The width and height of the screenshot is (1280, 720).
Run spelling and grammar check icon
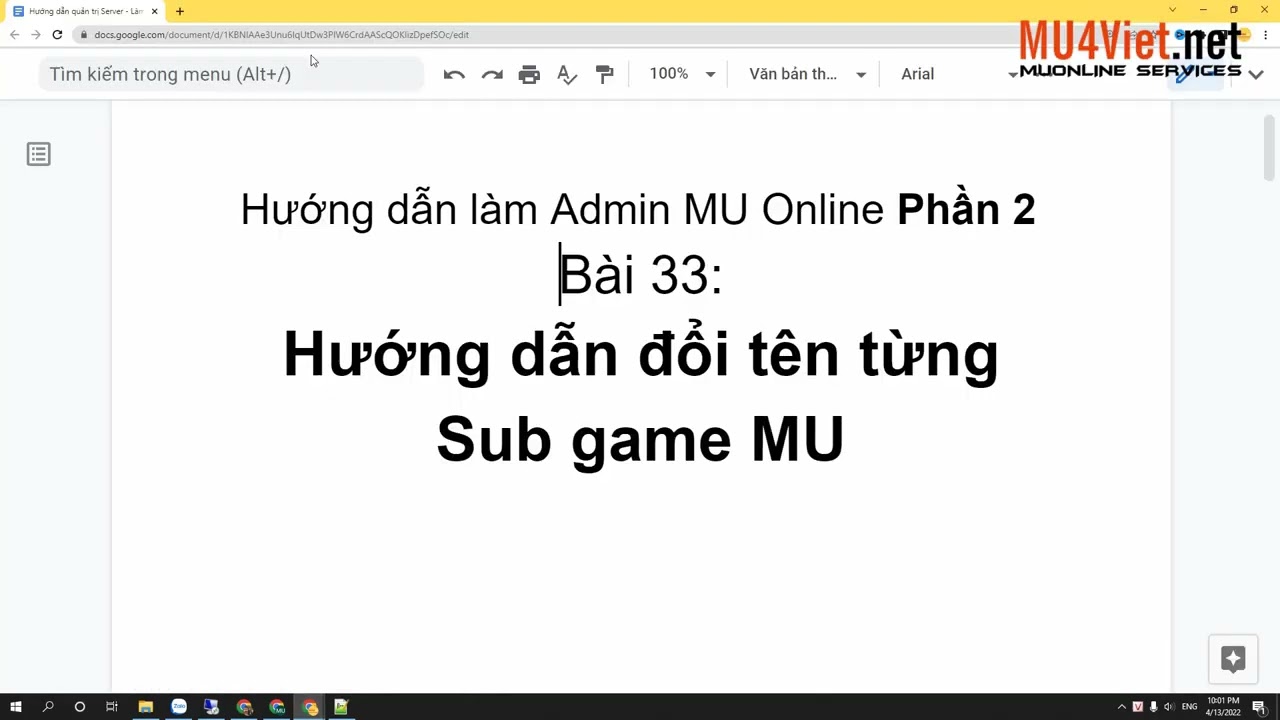click(x=567, y=74)
